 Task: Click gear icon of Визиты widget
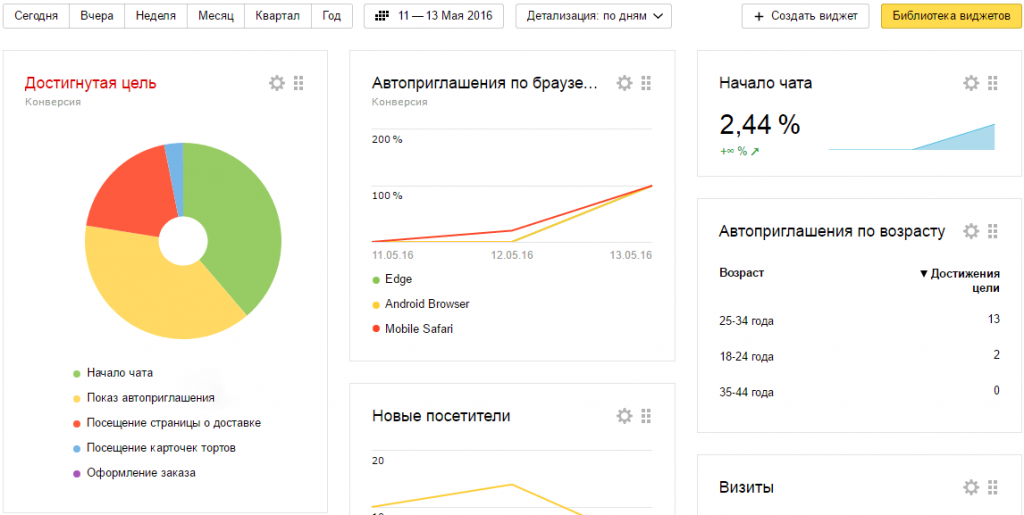tap(970, 487)
